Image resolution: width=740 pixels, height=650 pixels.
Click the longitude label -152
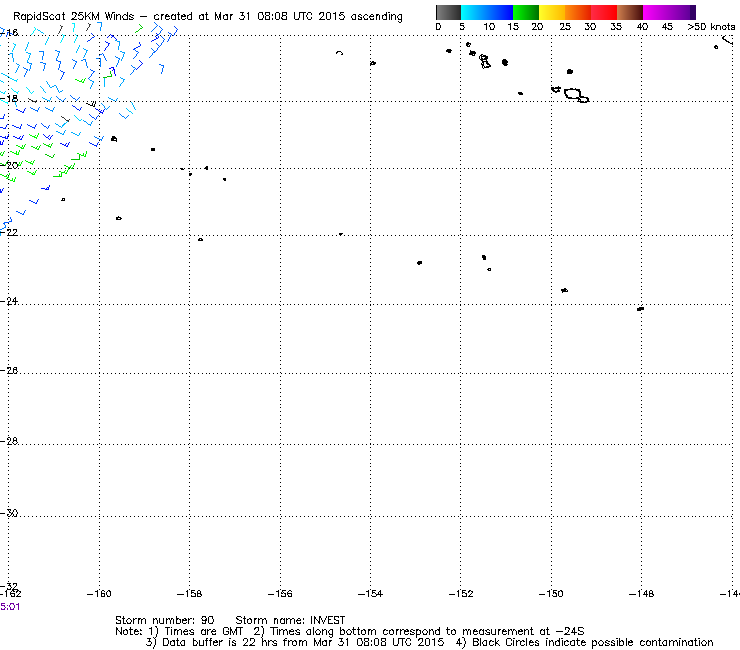[461, 594]
